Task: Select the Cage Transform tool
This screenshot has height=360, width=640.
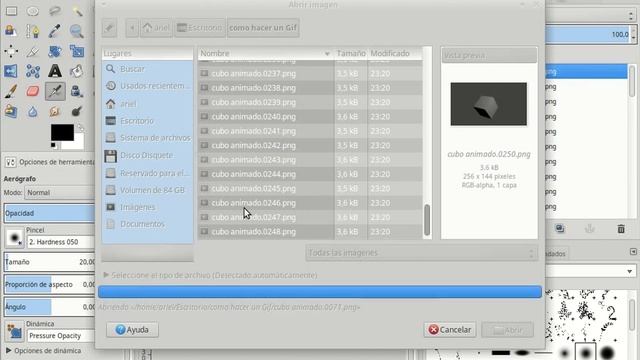Action: (33, 71)
